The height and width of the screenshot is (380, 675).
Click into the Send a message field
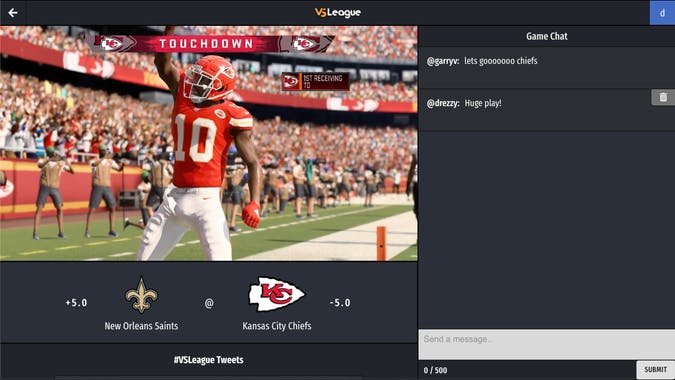coord(547,344)
